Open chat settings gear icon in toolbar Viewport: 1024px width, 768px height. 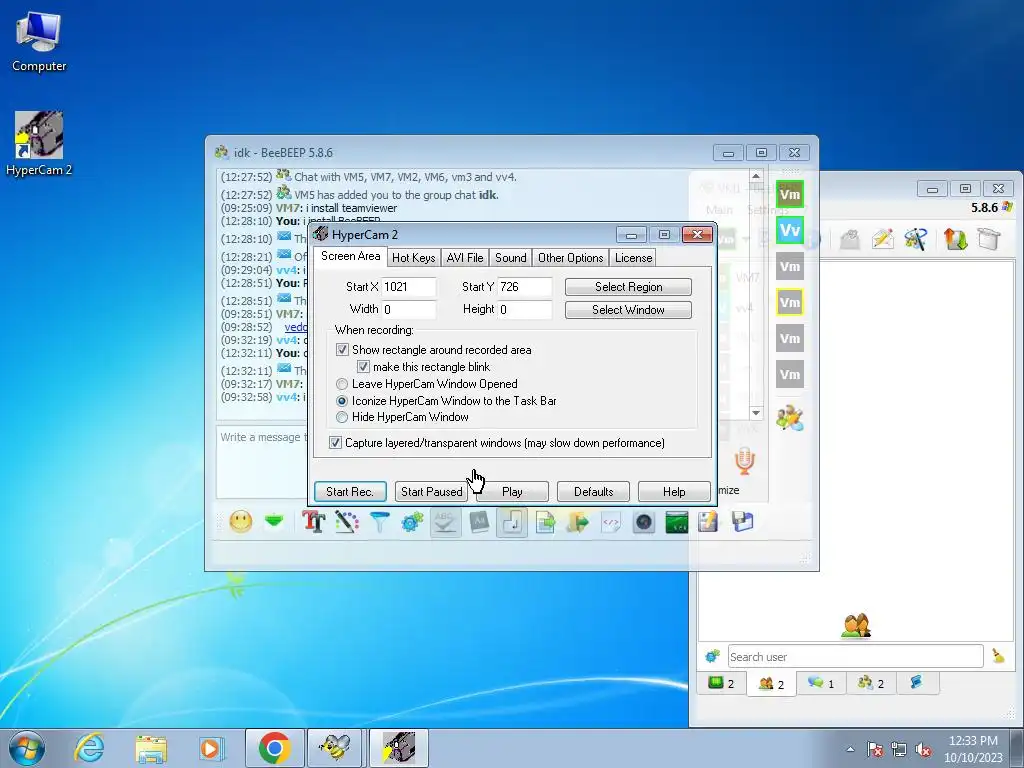(413, 521)
